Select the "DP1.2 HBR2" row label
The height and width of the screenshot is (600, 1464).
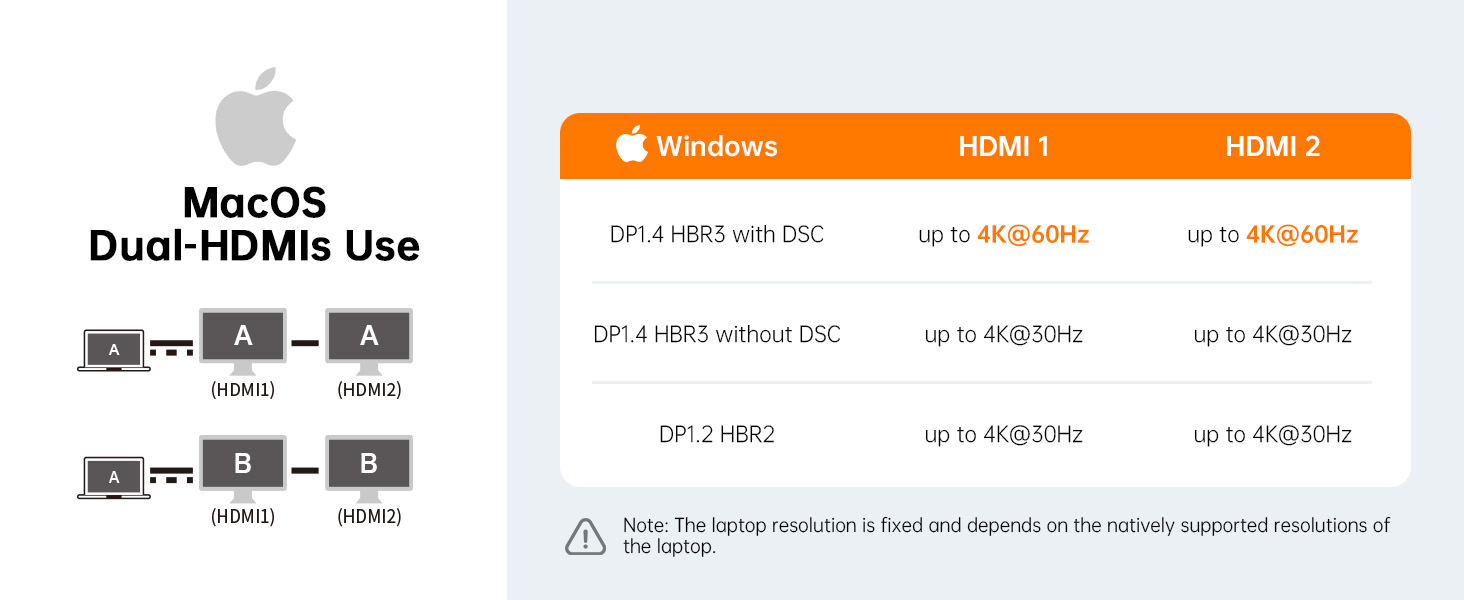(717, 434)
